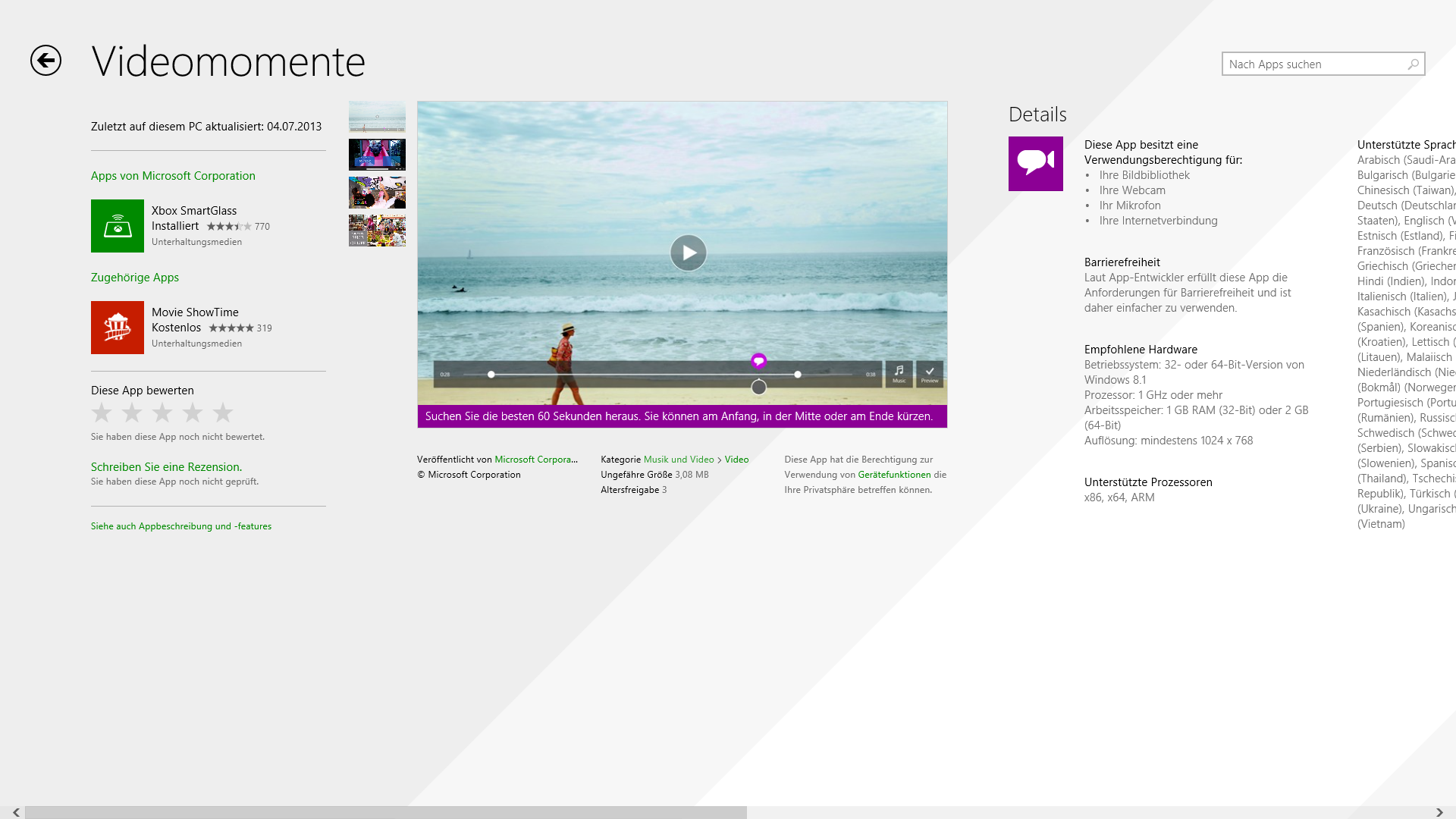
Task: Click 'Ihre Webcam' permission entry
Action: [x=1132, y=190]
